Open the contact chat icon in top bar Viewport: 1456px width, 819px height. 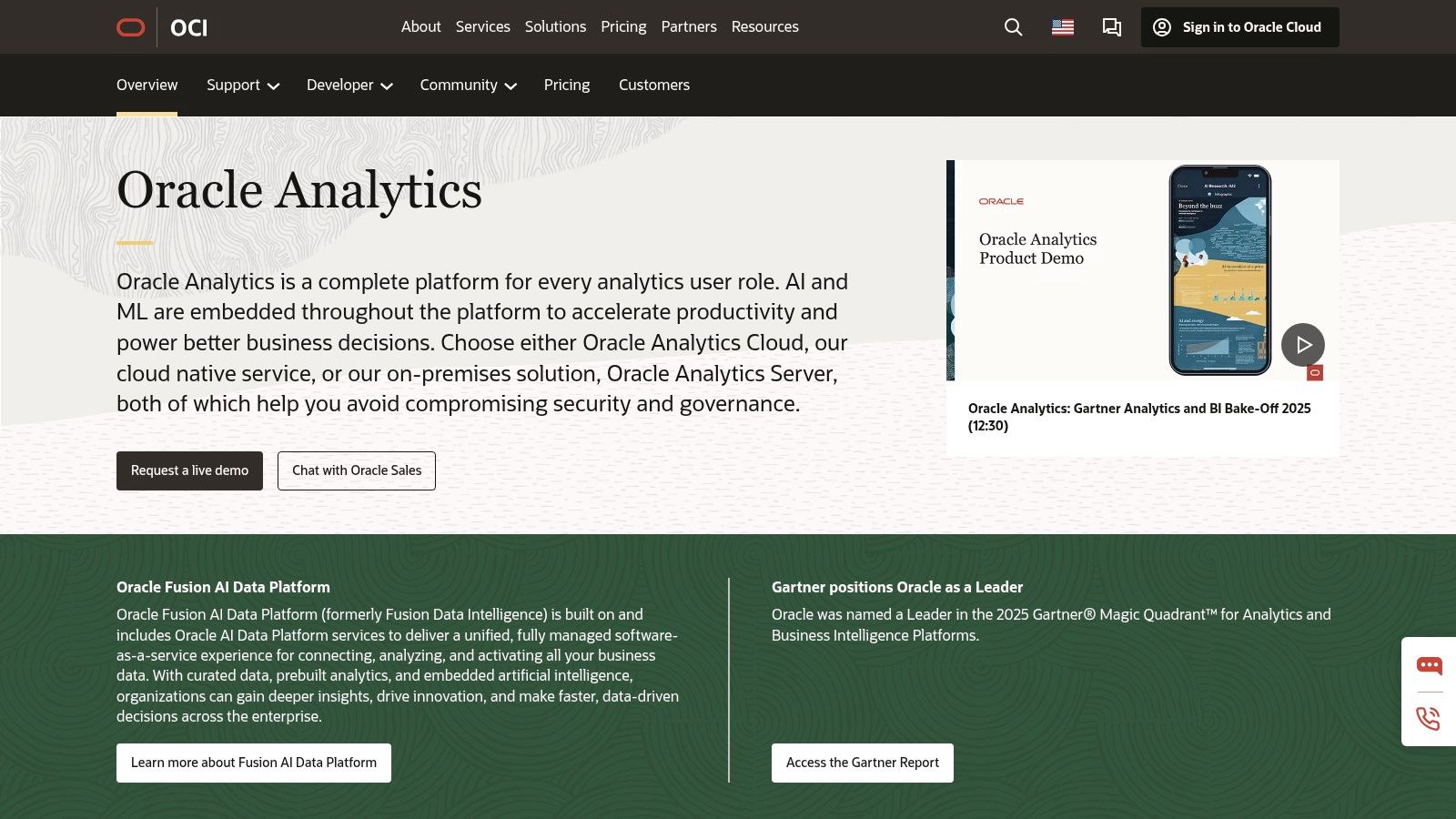click(x=1111, y=27)
